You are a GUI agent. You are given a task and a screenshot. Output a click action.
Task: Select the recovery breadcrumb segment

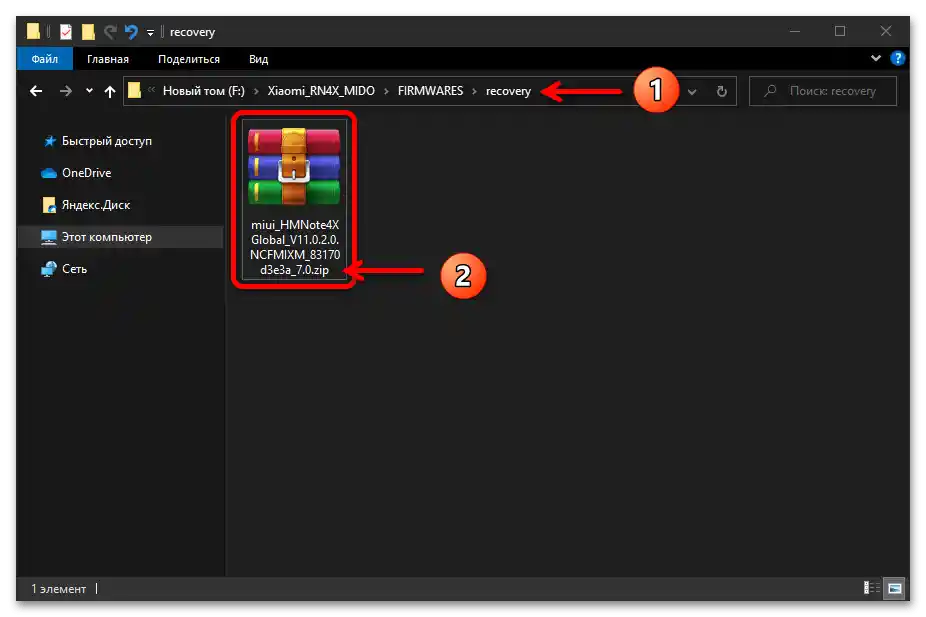[508, 91]
